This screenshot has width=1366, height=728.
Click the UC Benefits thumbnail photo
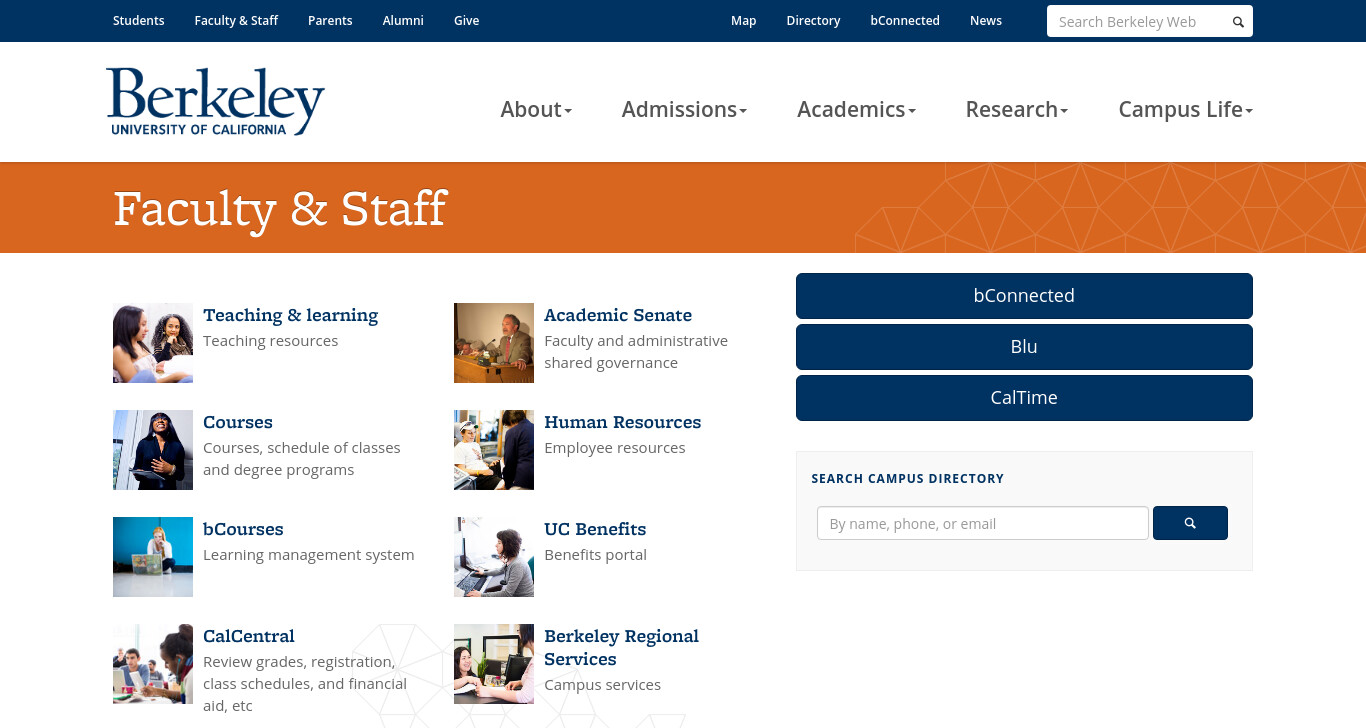(494, 557)
